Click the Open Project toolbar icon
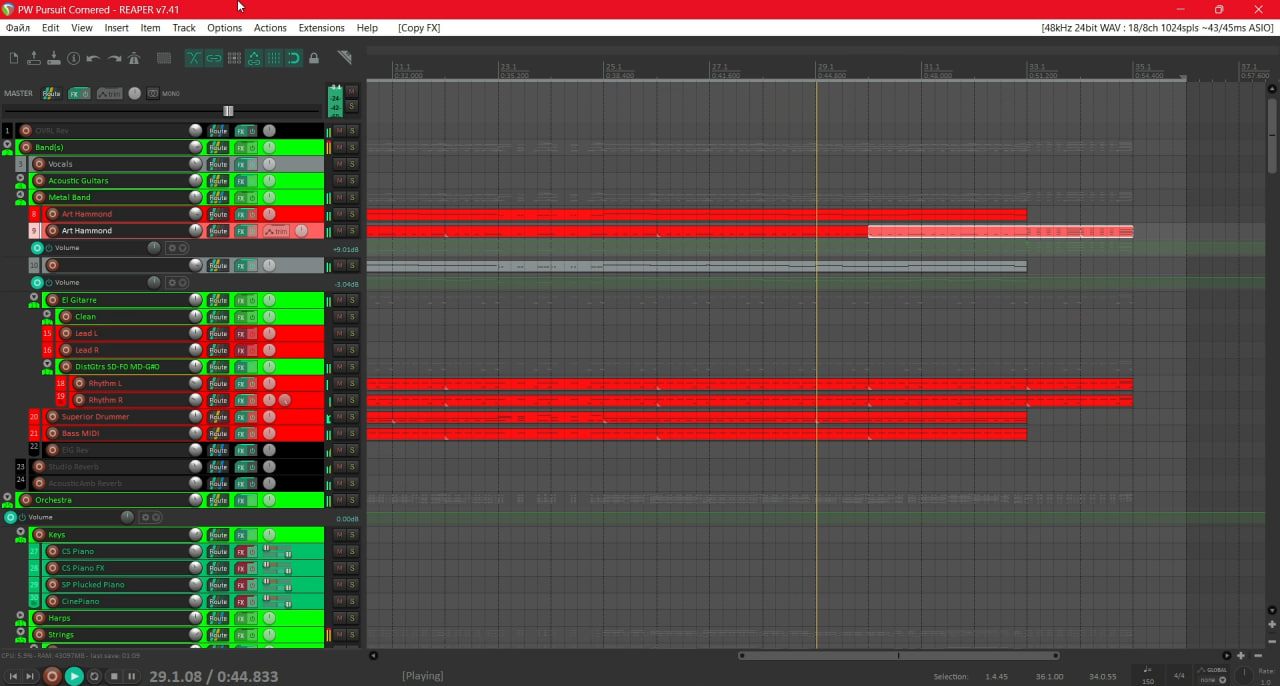 [x=34, y=59]
